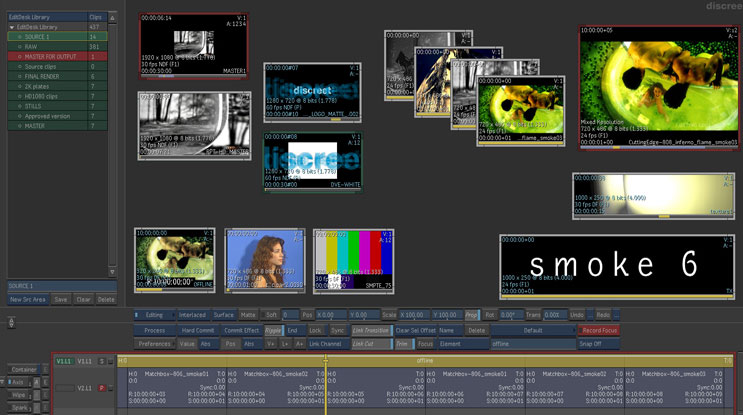The width and height of the screenshot is (743, 415).
Task: Toggle the Link Cut button
Action: [x=372, y=344]
